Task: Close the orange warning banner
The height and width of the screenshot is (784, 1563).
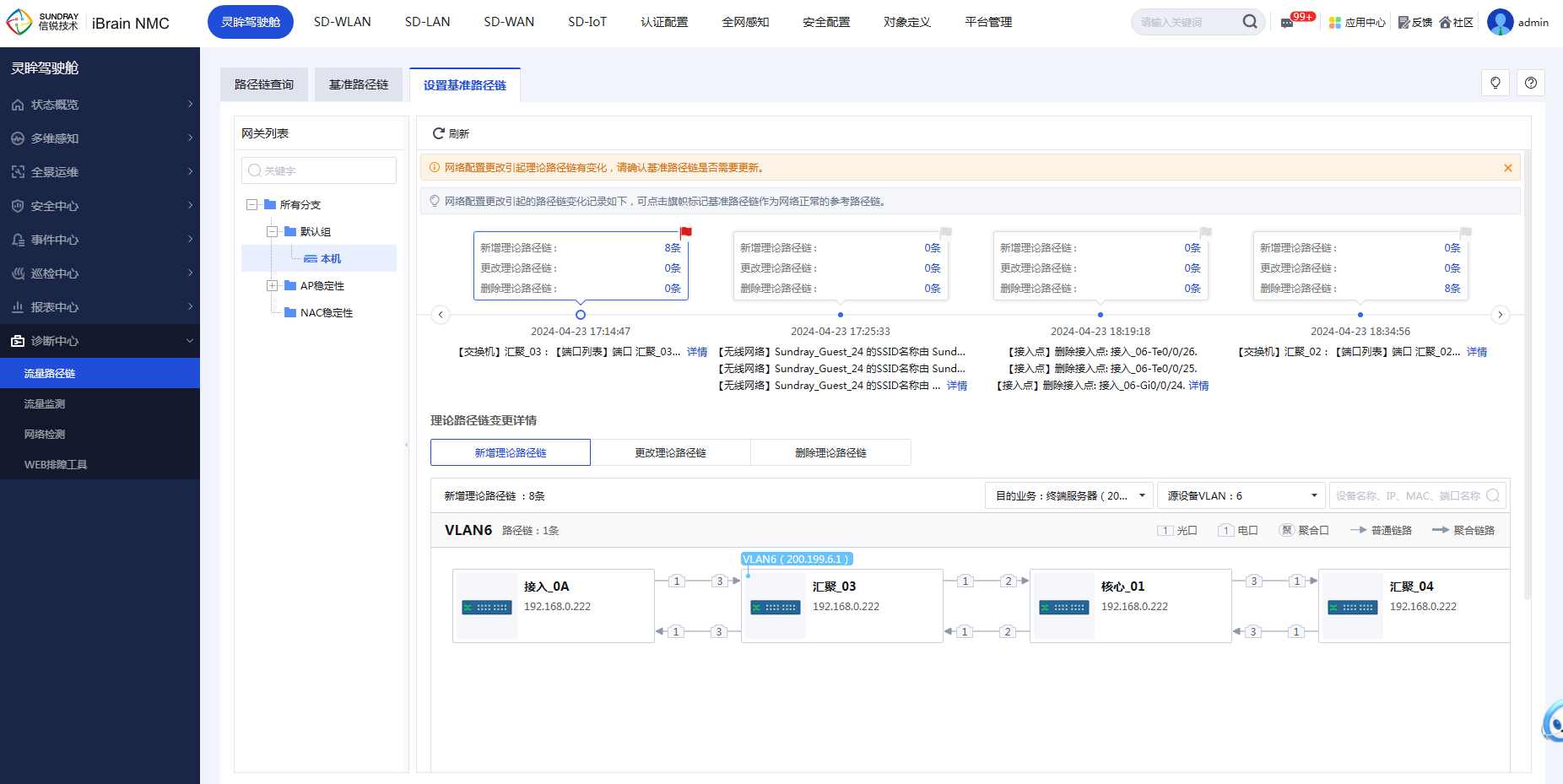Action: click(1508, 168)
